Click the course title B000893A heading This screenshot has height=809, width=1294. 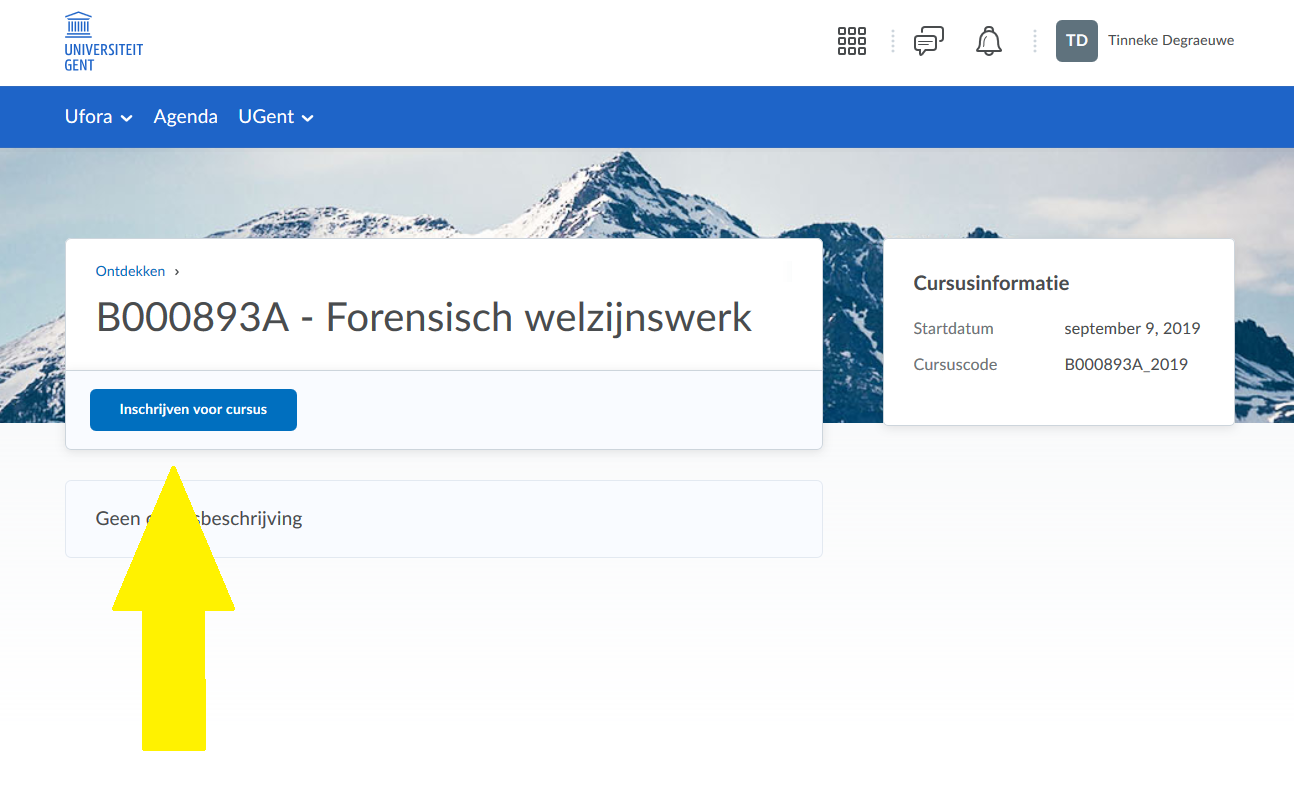click(x=423, y=318)
